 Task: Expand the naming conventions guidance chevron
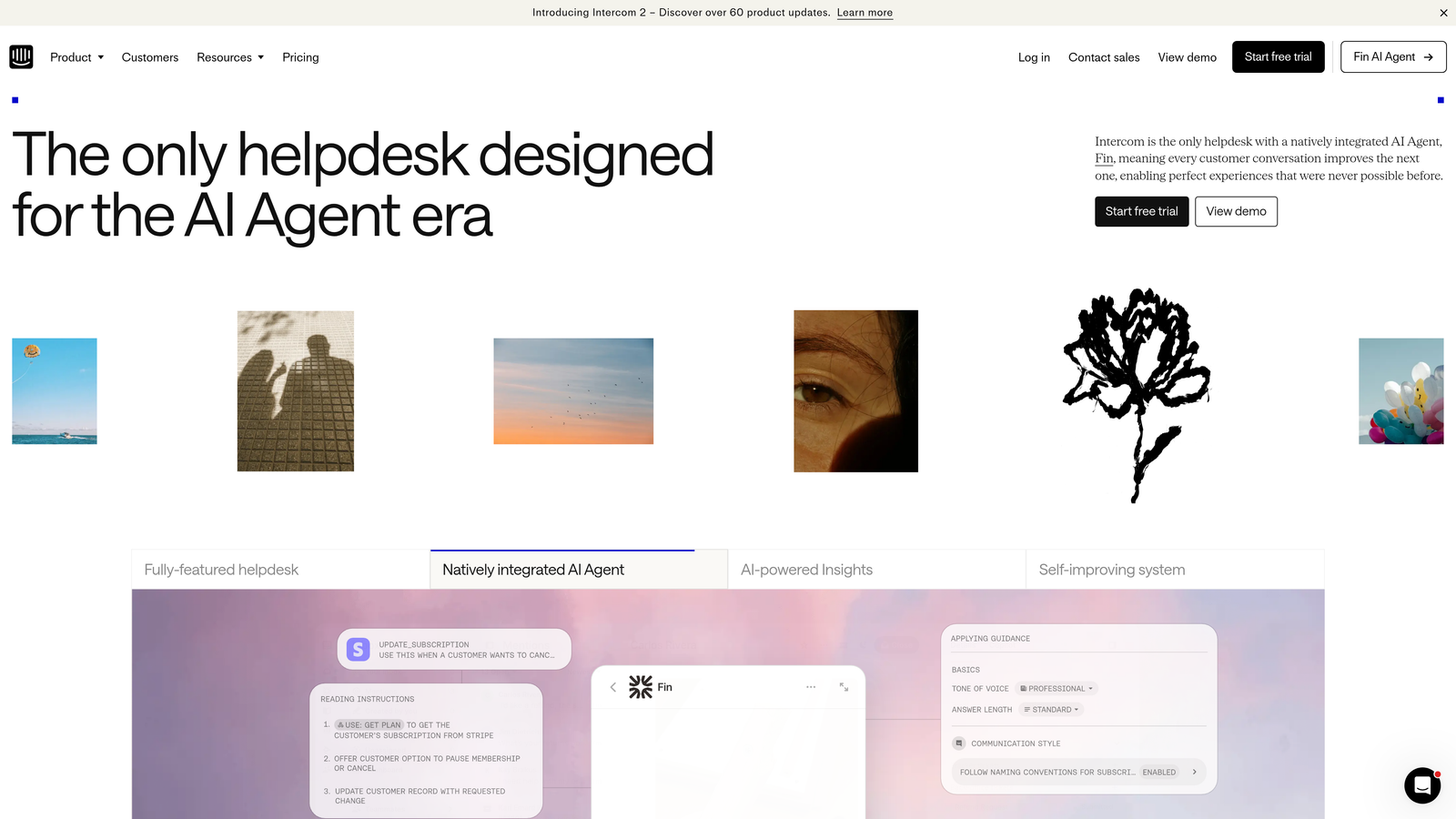[x=1195, y=772]
